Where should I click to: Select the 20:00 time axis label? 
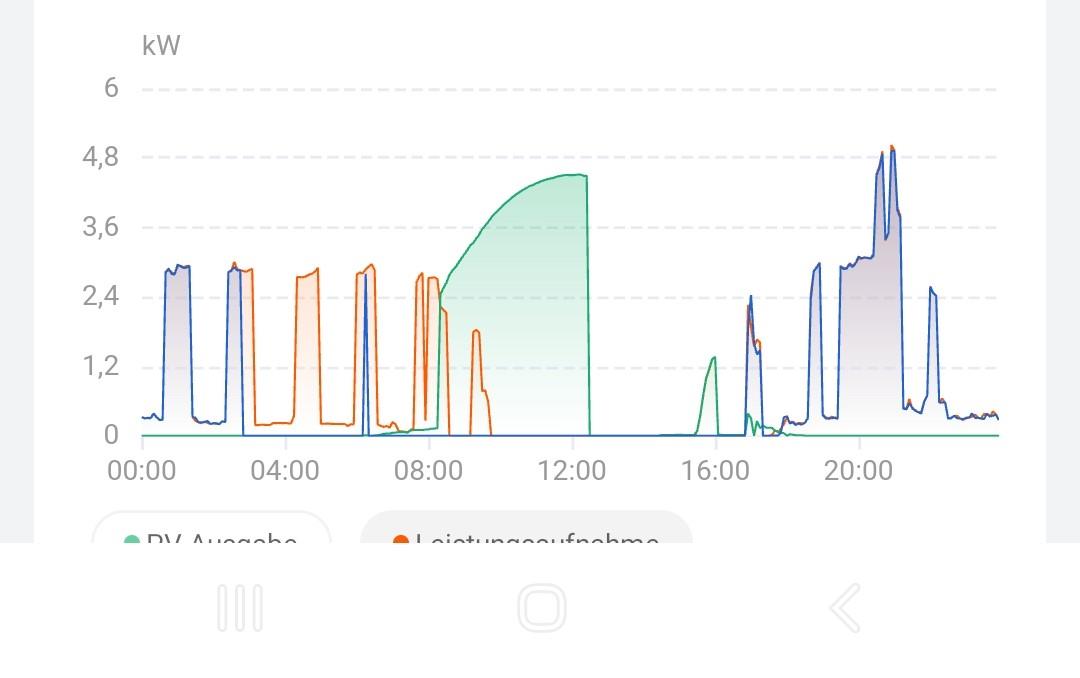coord(858,470)
